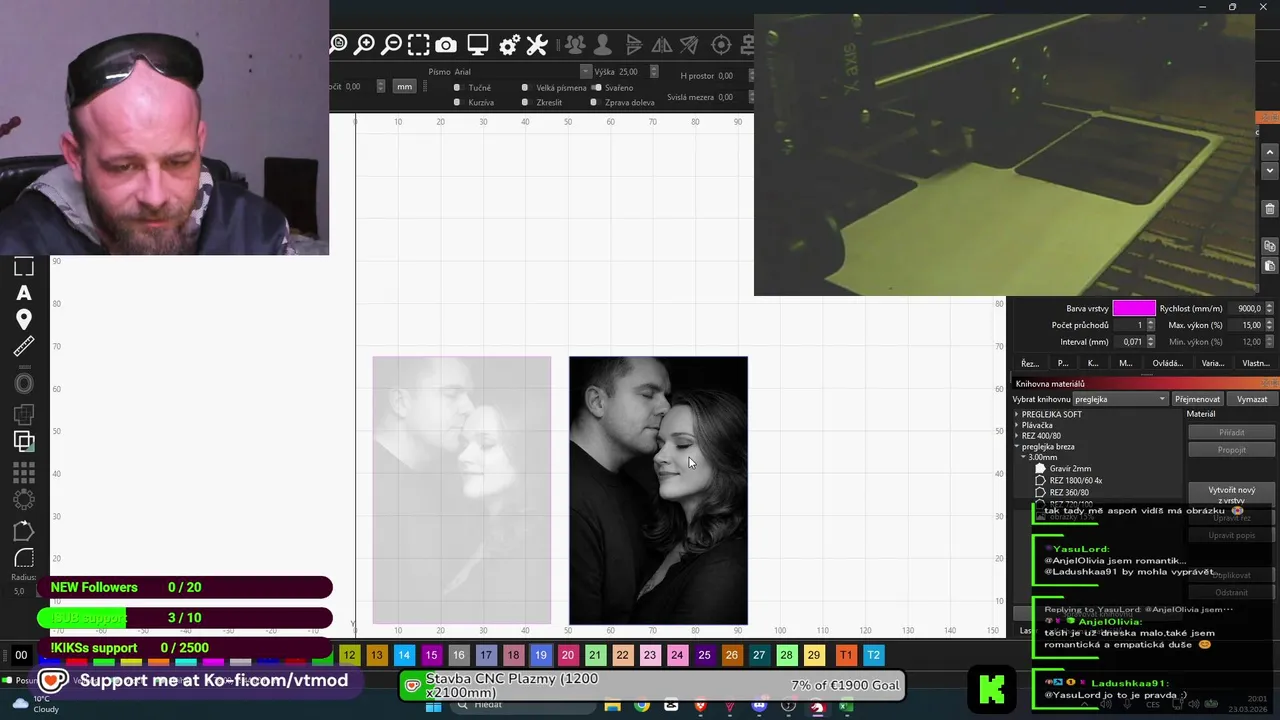Click the Propojit button
1280x720 pixels.
coord(1232,450)
